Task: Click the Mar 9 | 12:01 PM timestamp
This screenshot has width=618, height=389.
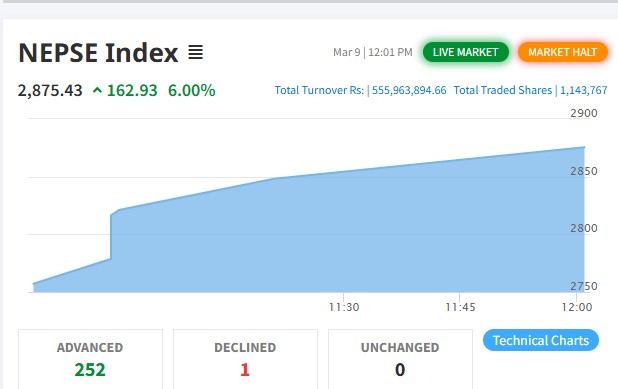Action: coord(372,52)
